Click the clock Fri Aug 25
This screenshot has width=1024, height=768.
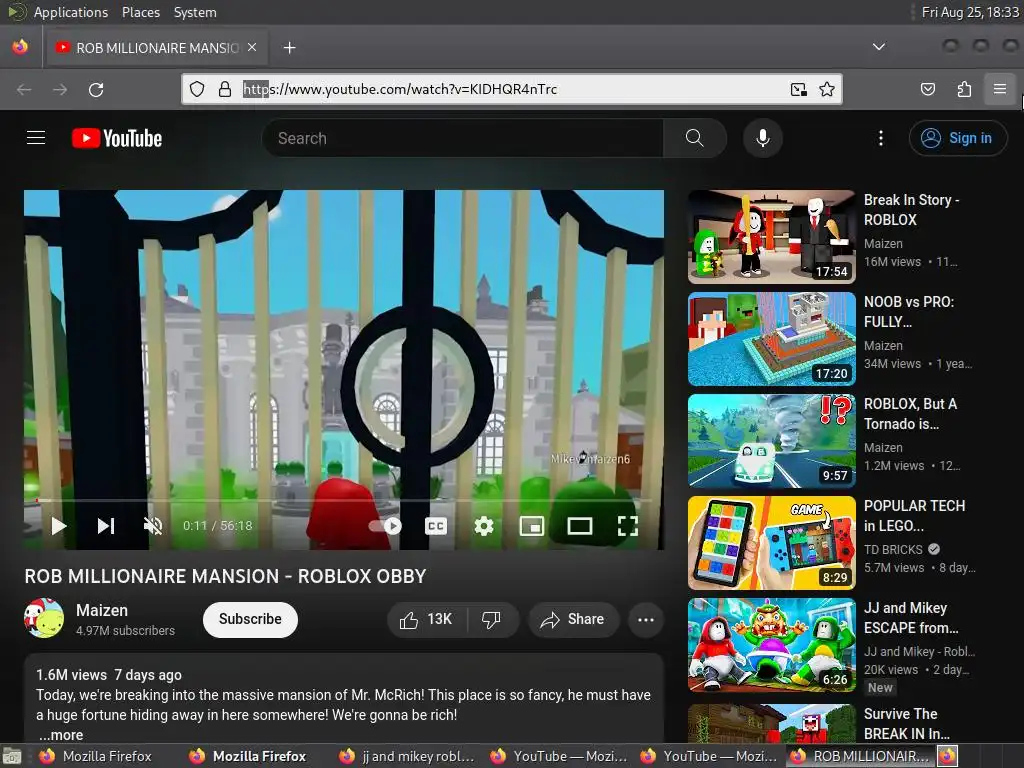coord(970,12)
